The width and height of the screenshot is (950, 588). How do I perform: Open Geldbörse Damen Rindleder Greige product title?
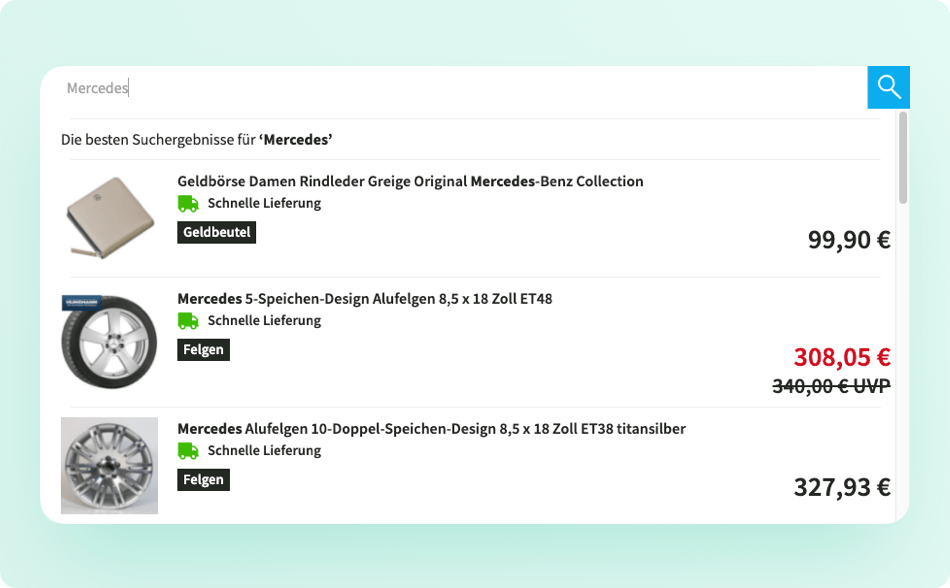coord(410,181)
